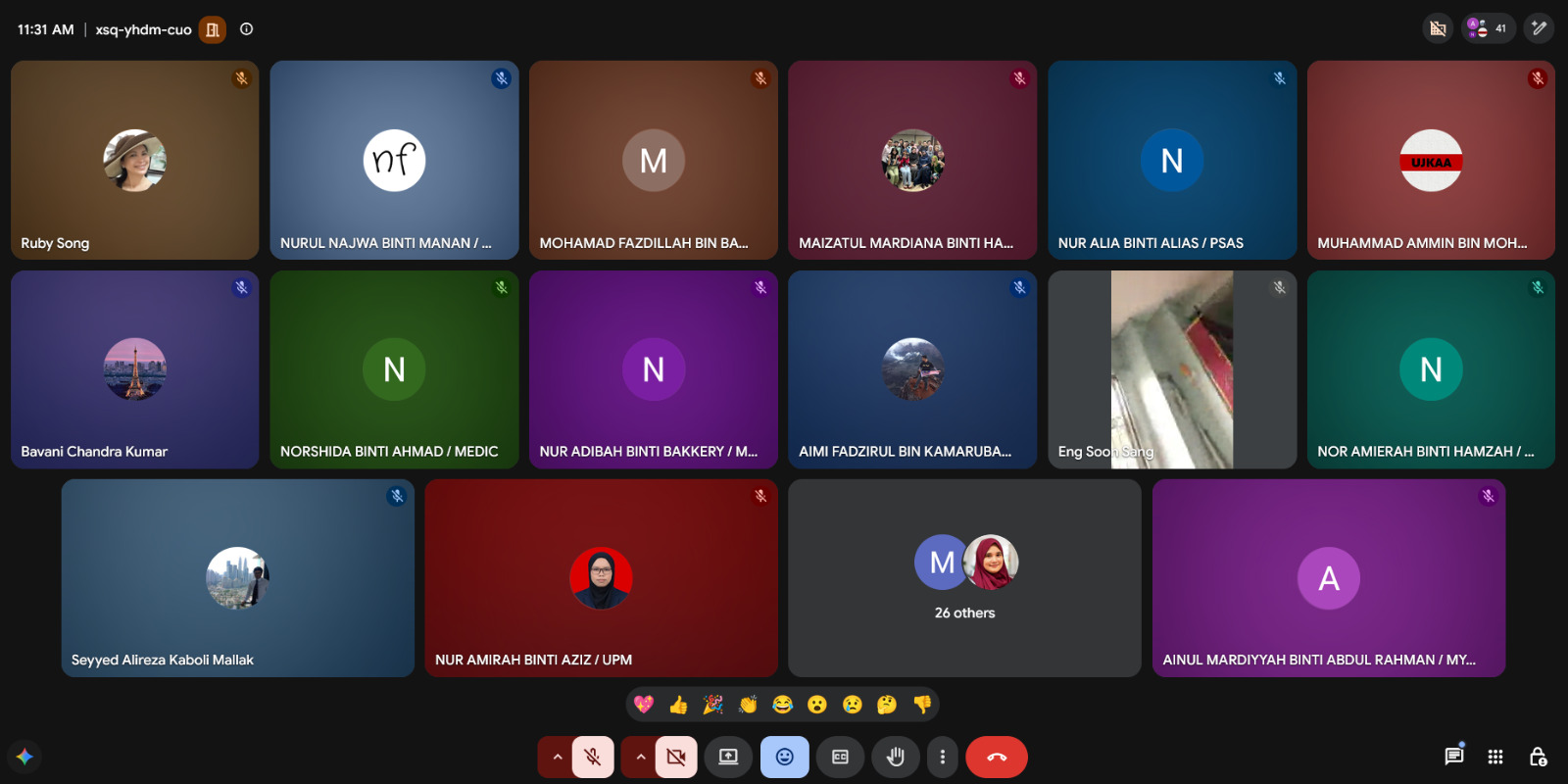Open the activities grid icon
Viewport: 1568px width, 784px height.
click(1495, 757)
